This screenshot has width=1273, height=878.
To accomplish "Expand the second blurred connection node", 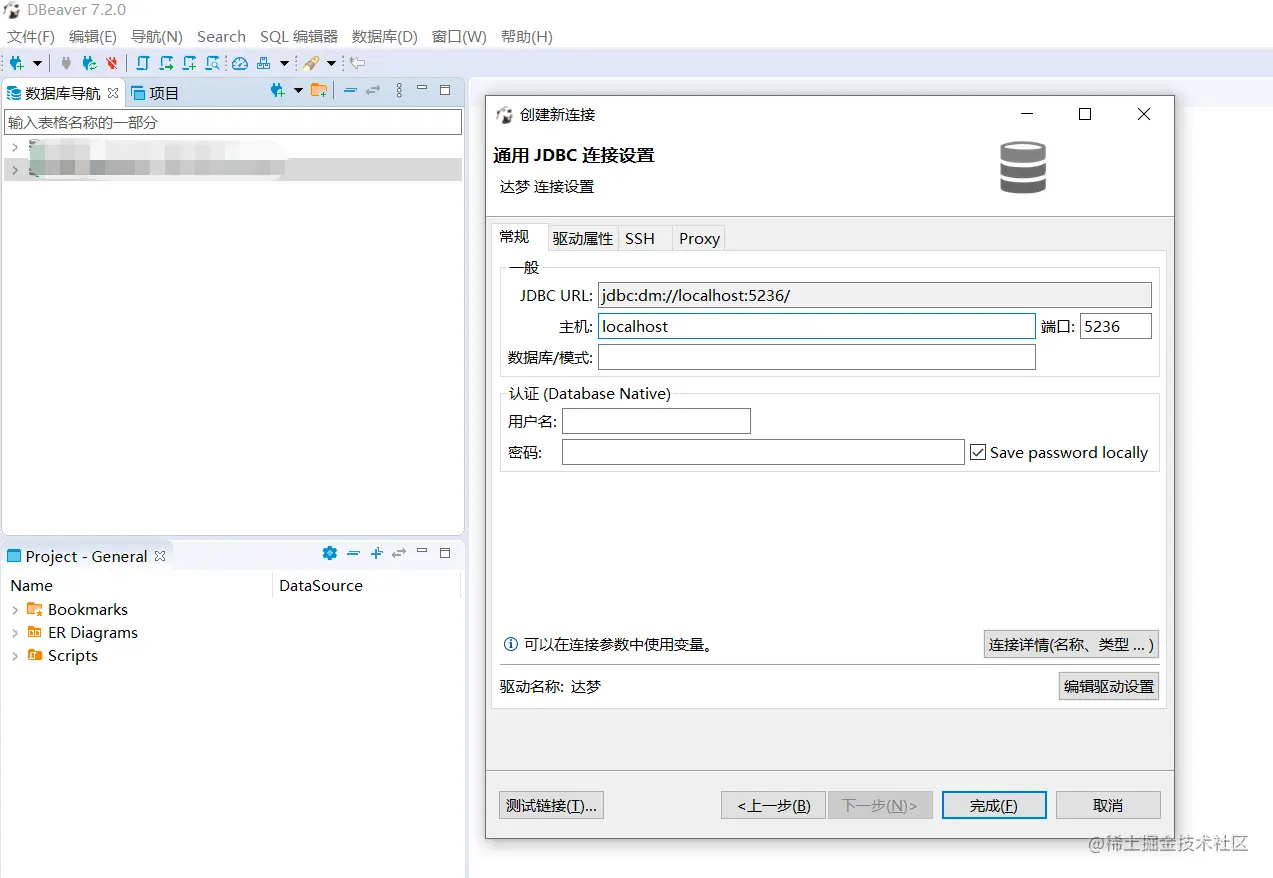I will 14,170.
